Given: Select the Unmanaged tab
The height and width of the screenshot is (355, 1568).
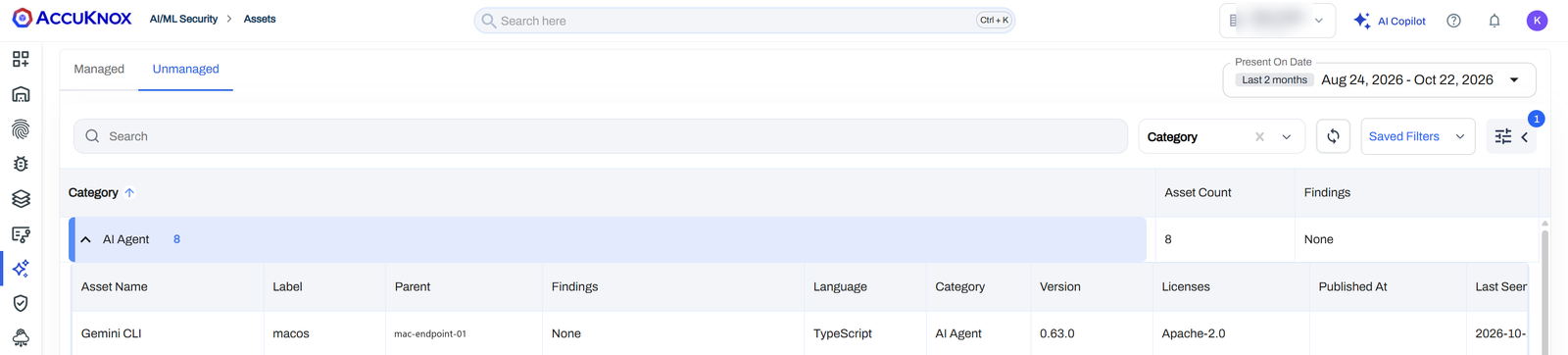Looking at the screenshot, I should pyautogui.click(x=185, y=69).
